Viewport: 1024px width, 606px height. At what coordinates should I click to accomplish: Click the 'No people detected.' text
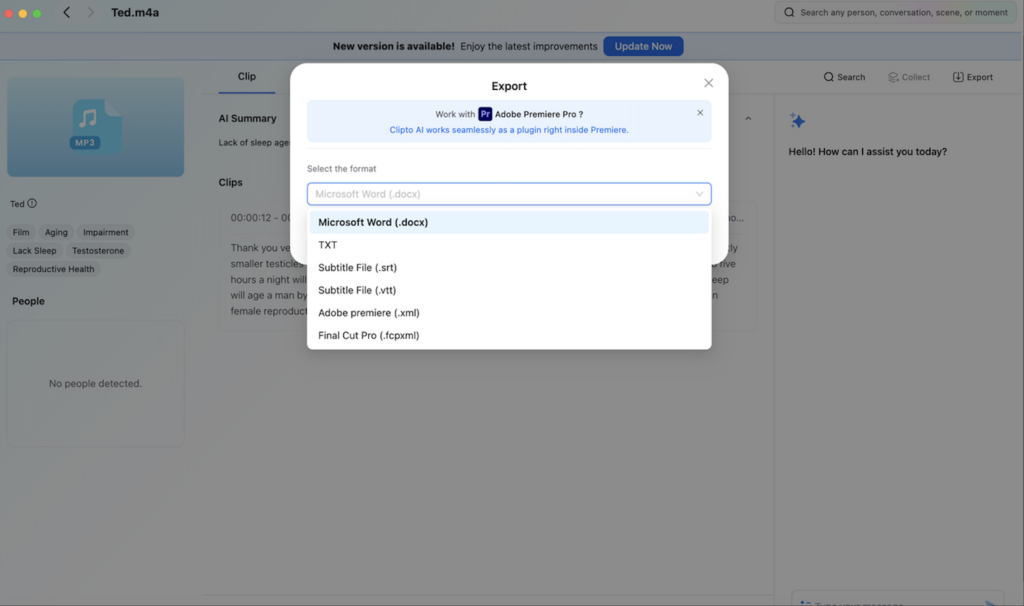(95, 383)
